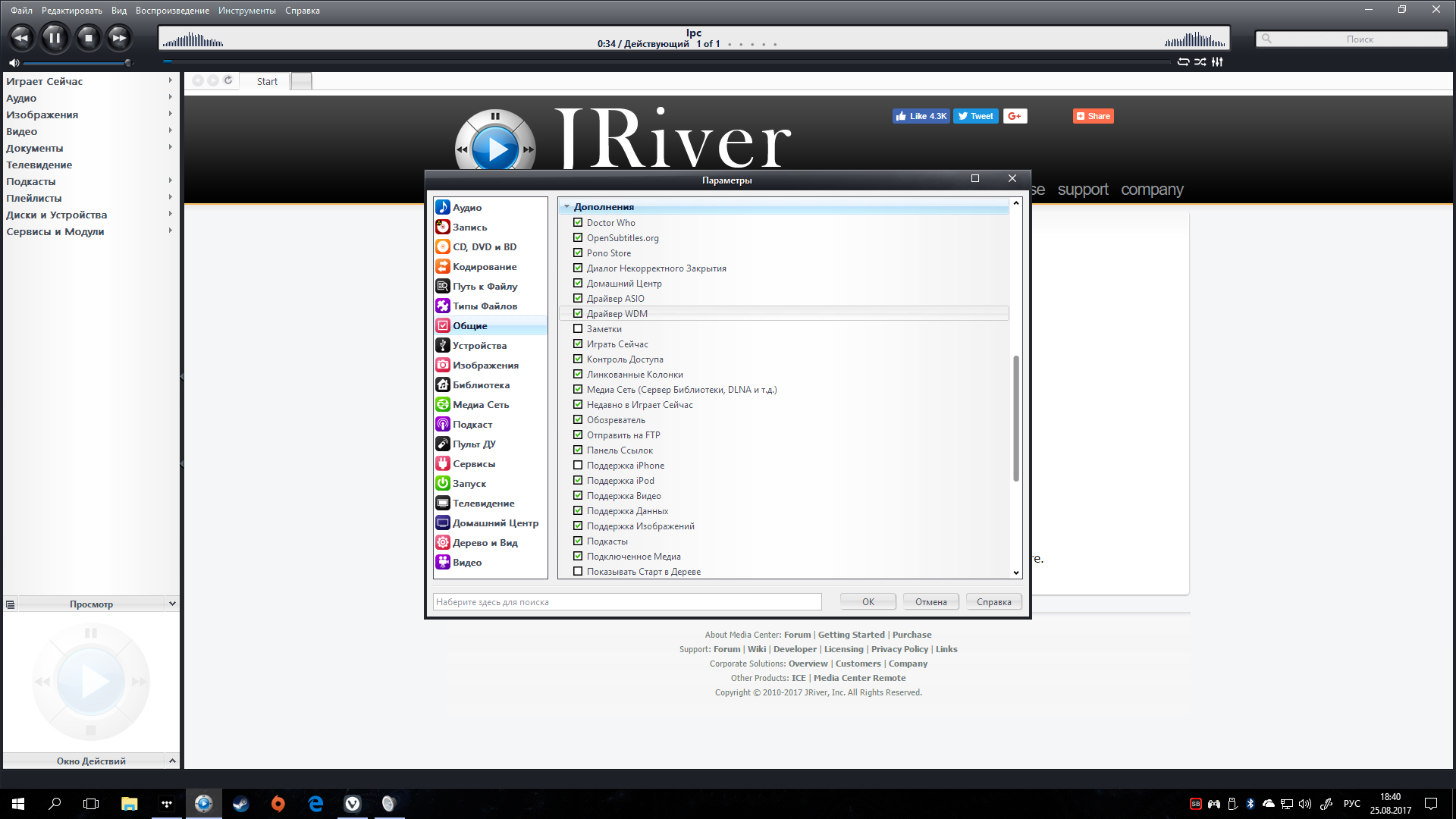Viewport: 1456px width, 819px height.
Task: Open the Воспроизведение menu
Action: pos(172,11)
